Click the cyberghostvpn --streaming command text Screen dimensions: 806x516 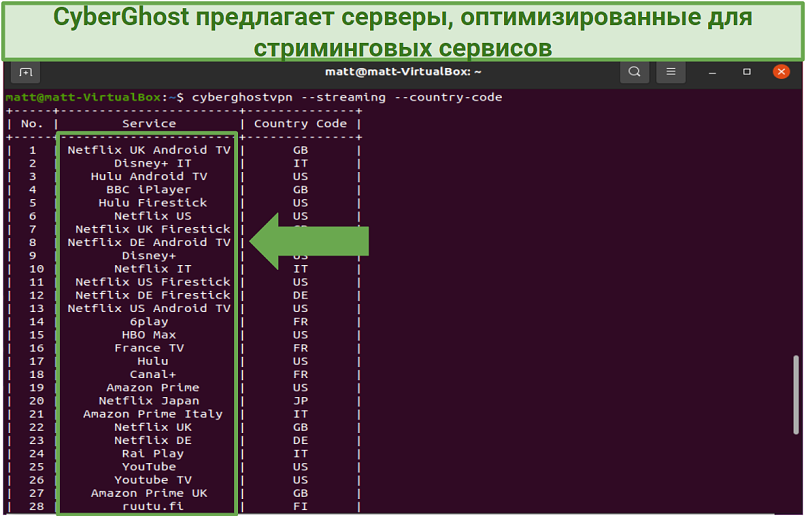point(347,97)
